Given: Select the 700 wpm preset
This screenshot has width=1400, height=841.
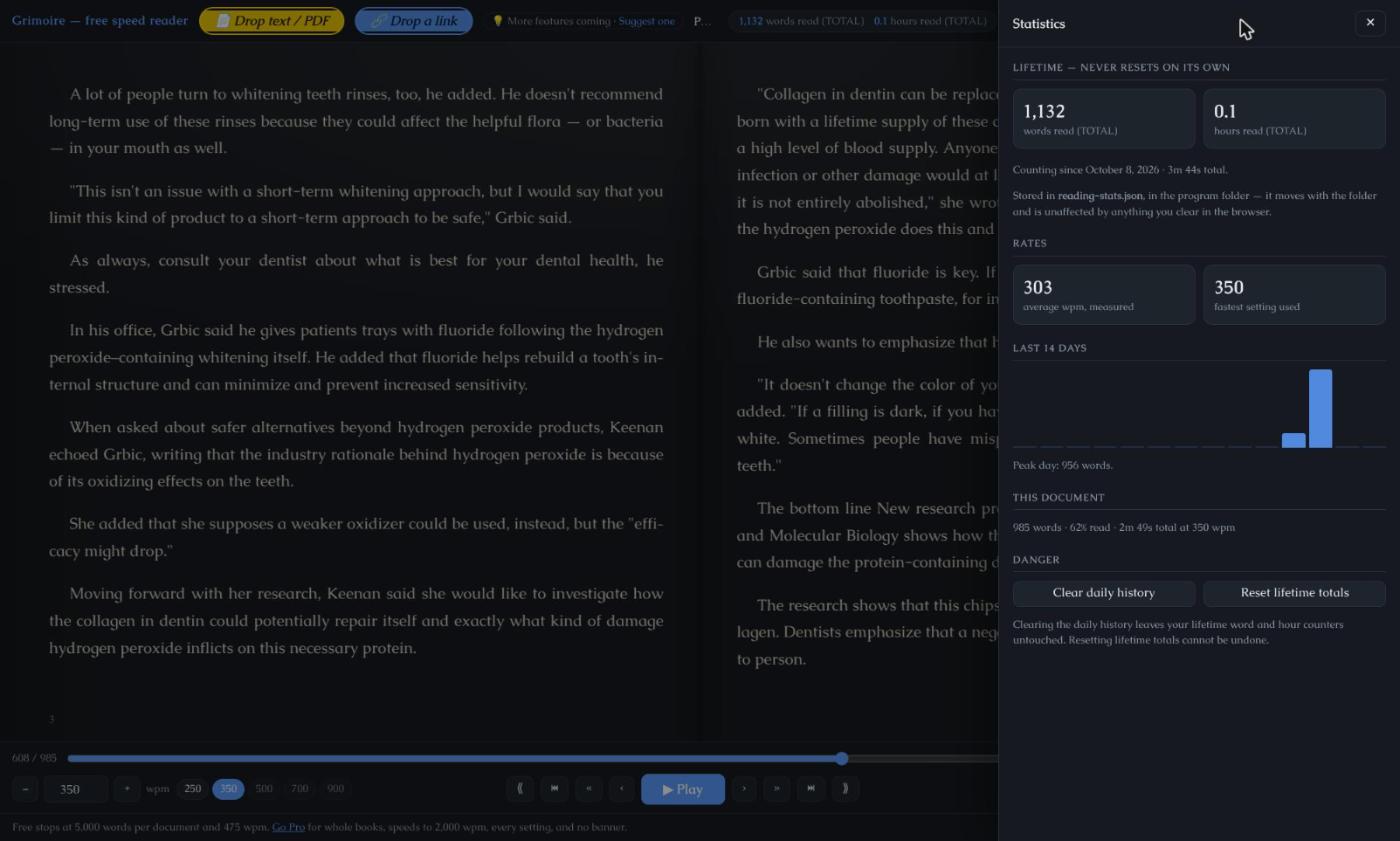Looking at the screenshot, I should pyautogui.click(x=299, y=789).
